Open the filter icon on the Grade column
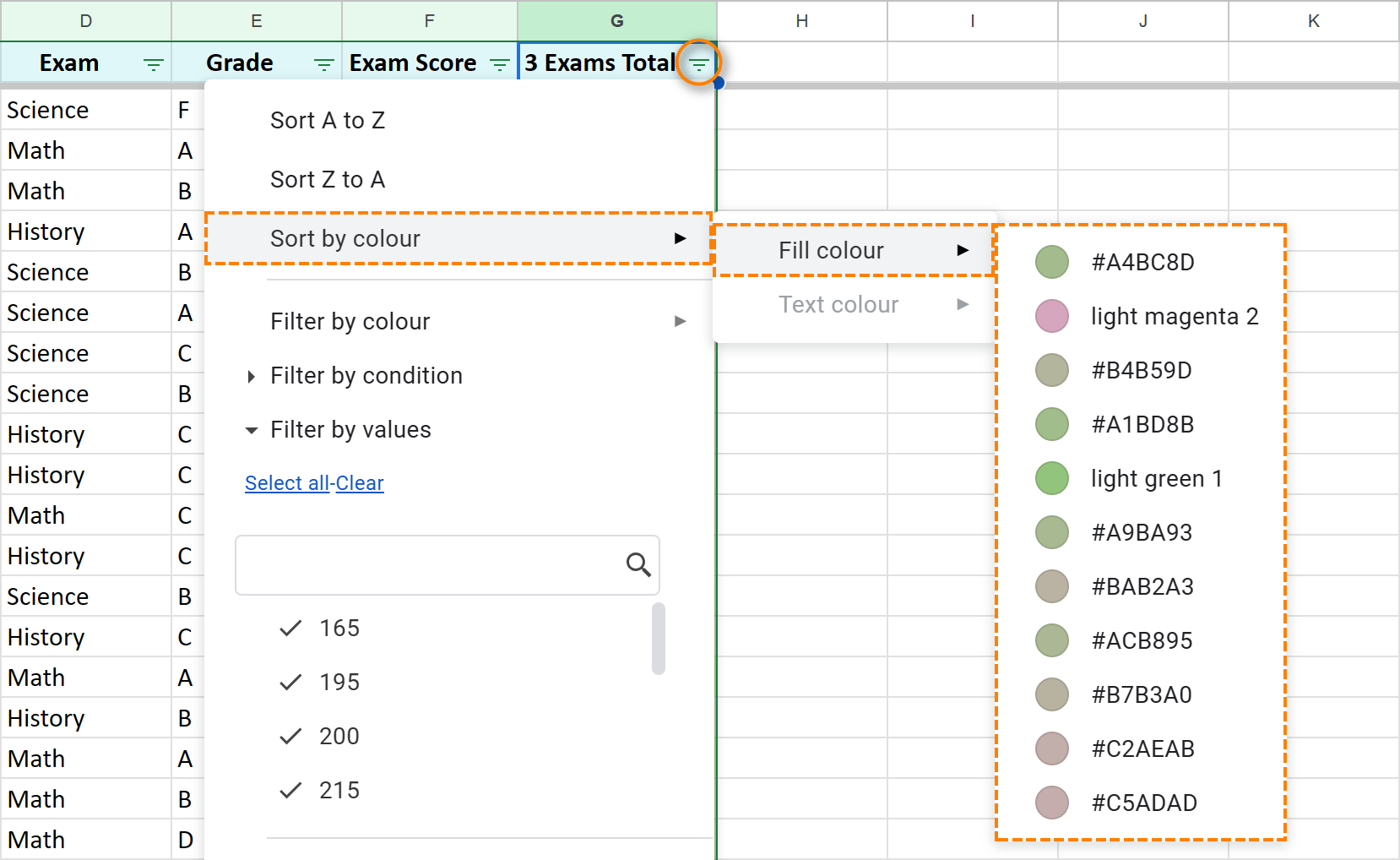 pyautogui.click(x=323, y=63)
